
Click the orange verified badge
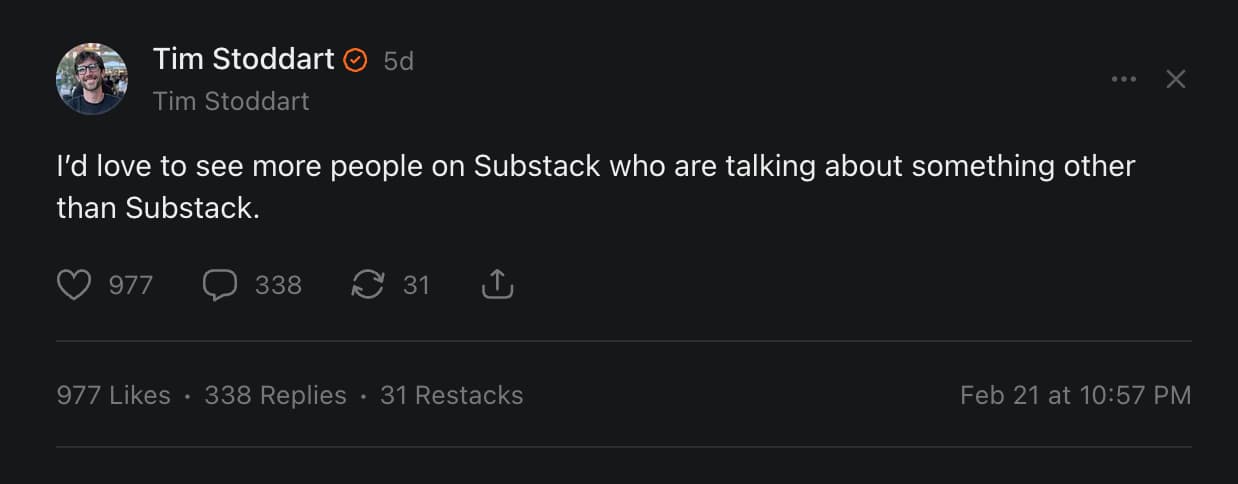click(x=355, y=61)
